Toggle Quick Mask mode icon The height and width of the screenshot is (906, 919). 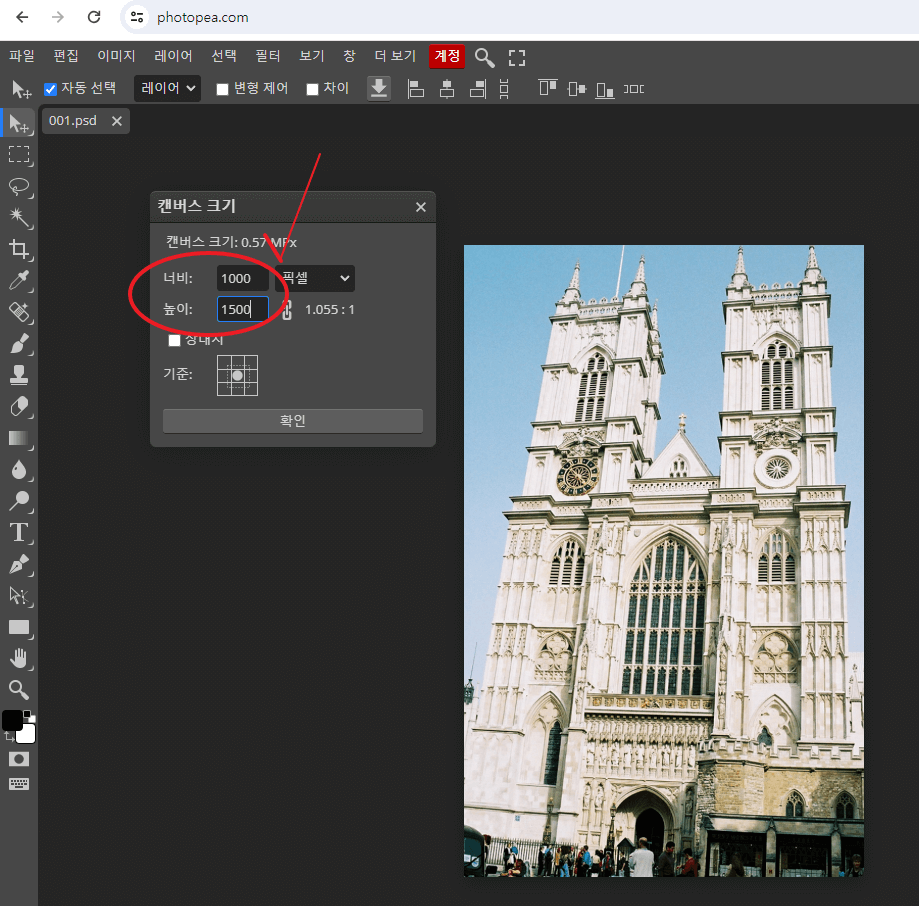pos(19,759)
